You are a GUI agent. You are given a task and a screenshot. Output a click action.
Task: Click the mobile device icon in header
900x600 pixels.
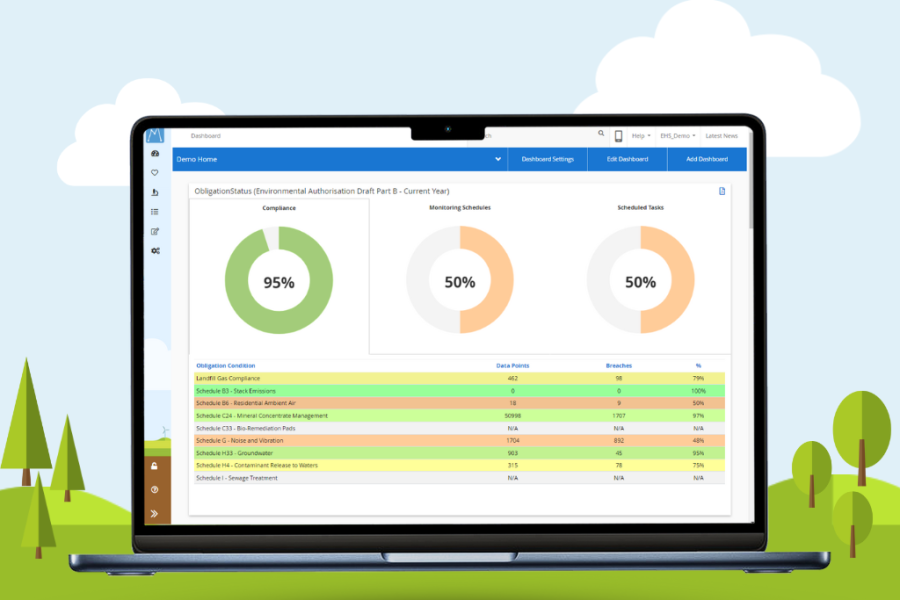click(618, 136)
